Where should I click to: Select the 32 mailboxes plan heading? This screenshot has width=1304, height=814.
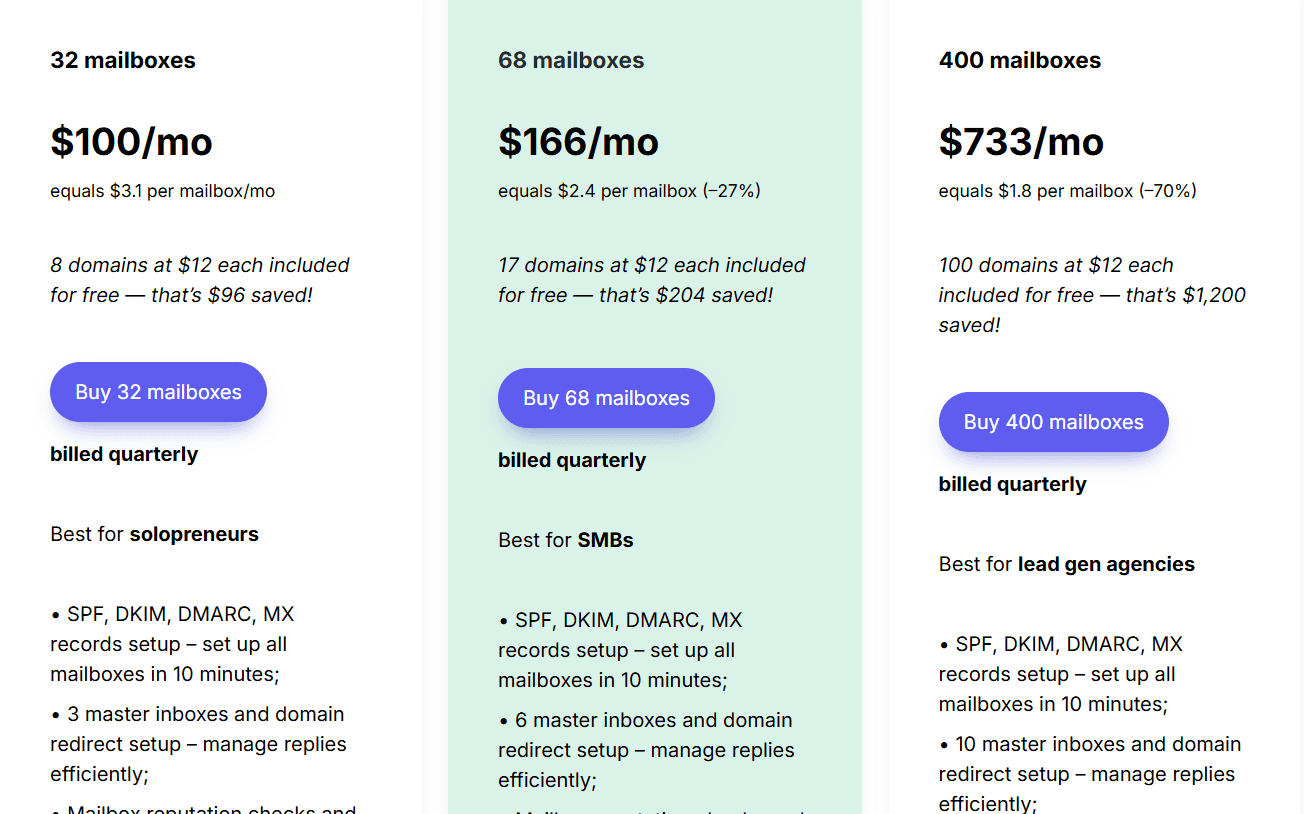[x=123, y=60]
